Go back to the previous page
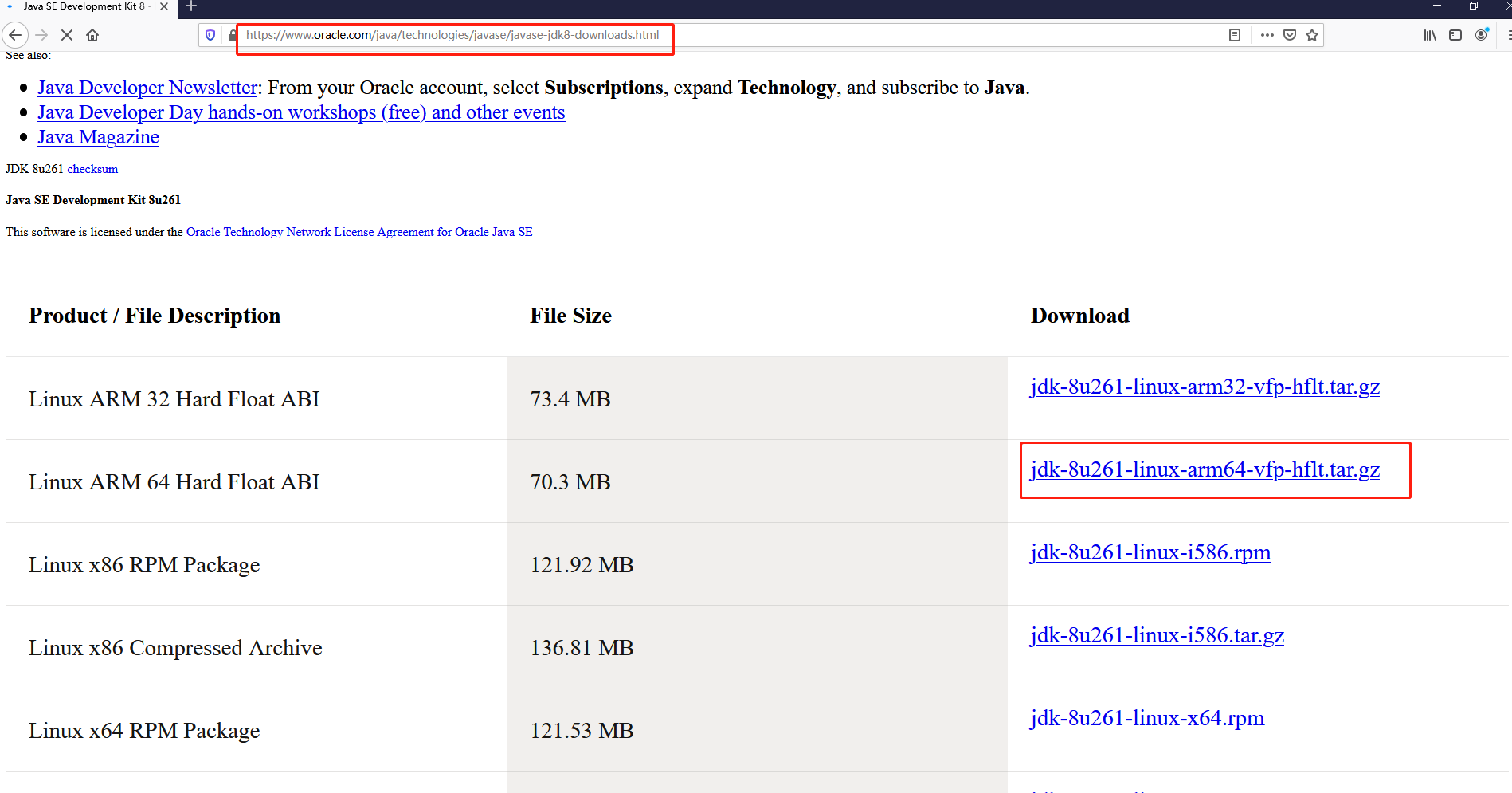Screen dimensions: 1512x793 15,35
